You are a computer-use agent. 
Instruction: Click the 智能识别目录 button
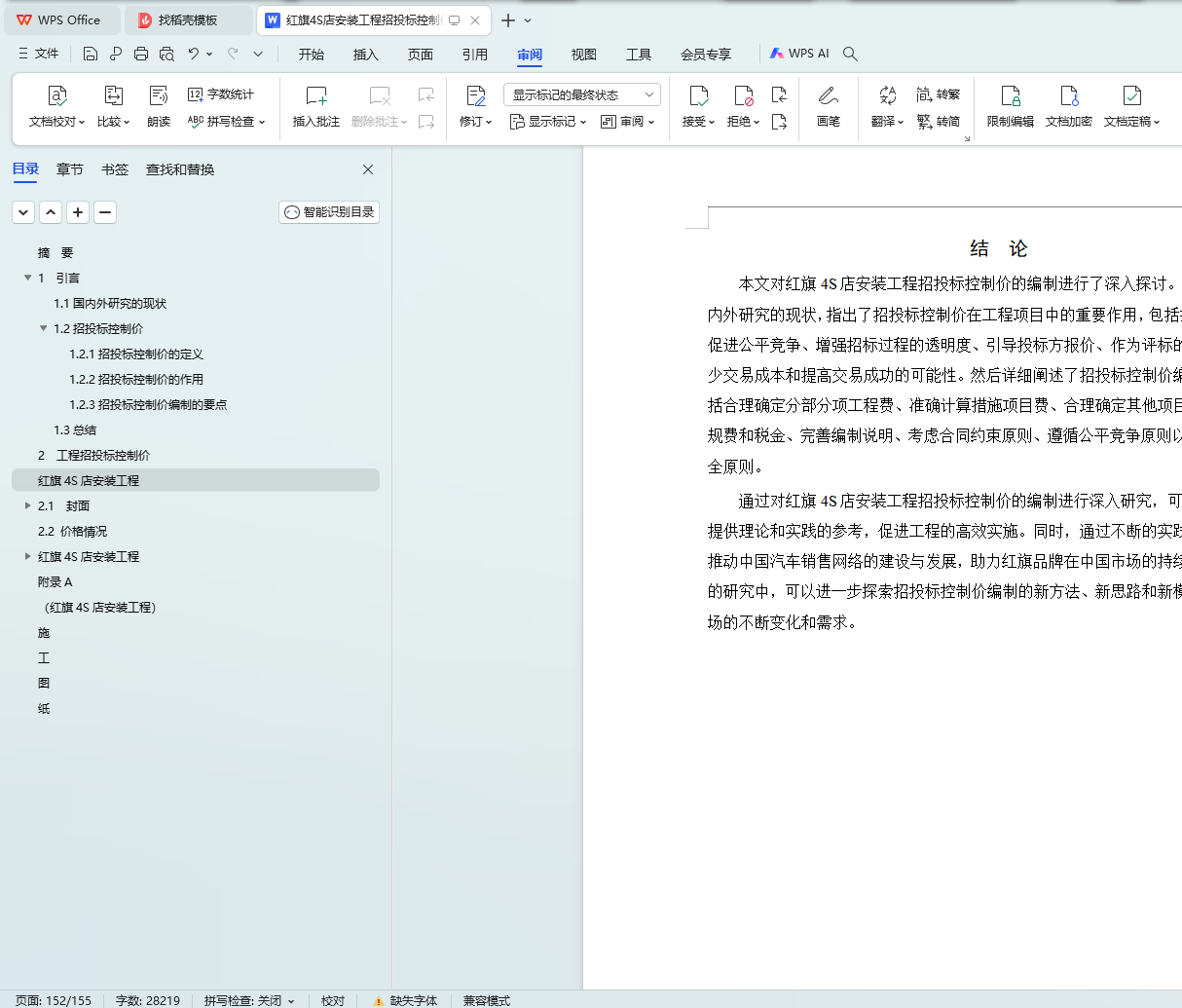point(329,212)
